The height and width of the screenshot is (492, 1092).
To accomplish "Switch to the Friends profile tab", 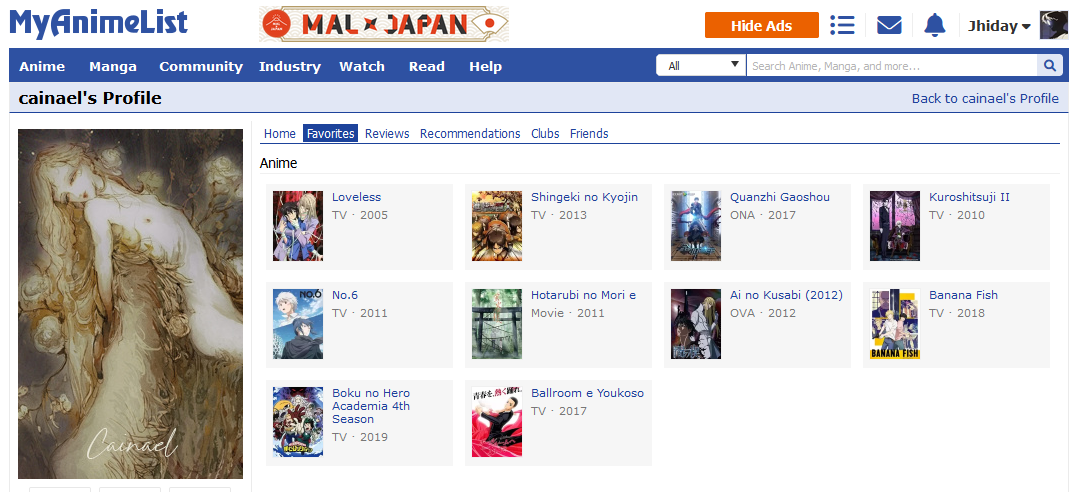I will pos(588,133).
